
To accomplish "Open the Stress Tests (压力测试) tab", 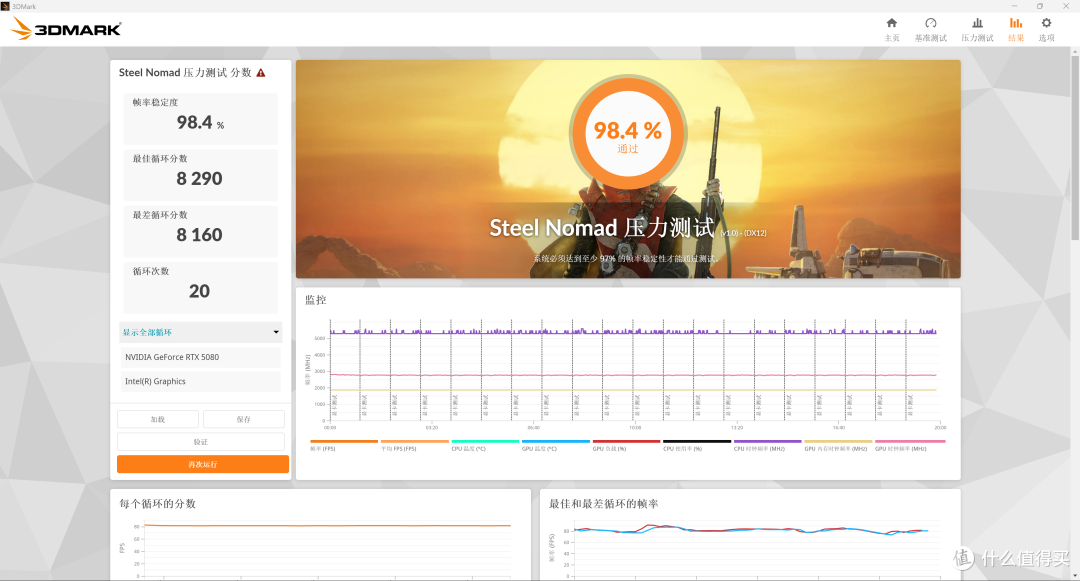I will [x=977, y=30].
